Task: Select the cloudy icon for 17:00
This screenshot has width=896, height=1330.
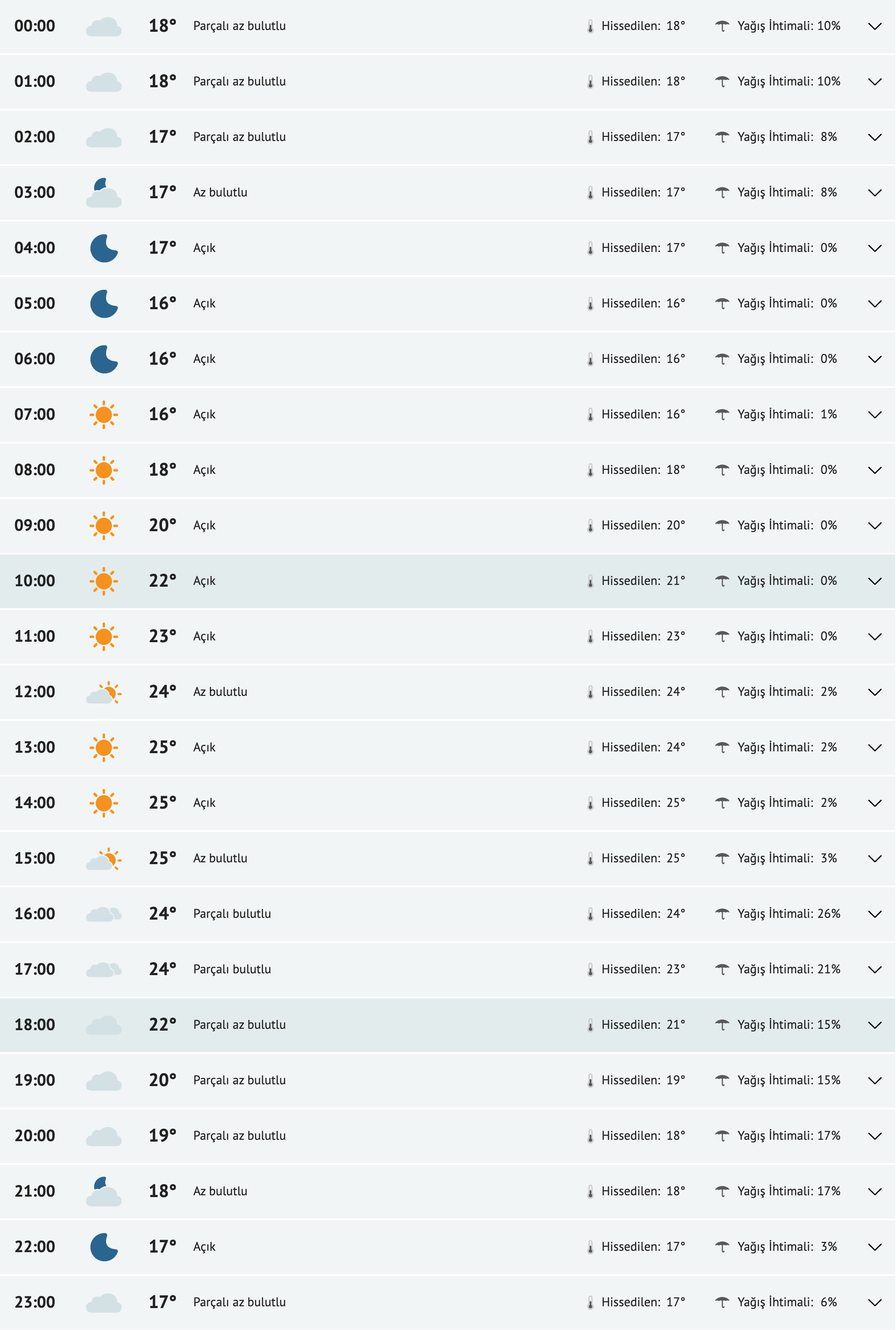Action: [x=105, y=968]
